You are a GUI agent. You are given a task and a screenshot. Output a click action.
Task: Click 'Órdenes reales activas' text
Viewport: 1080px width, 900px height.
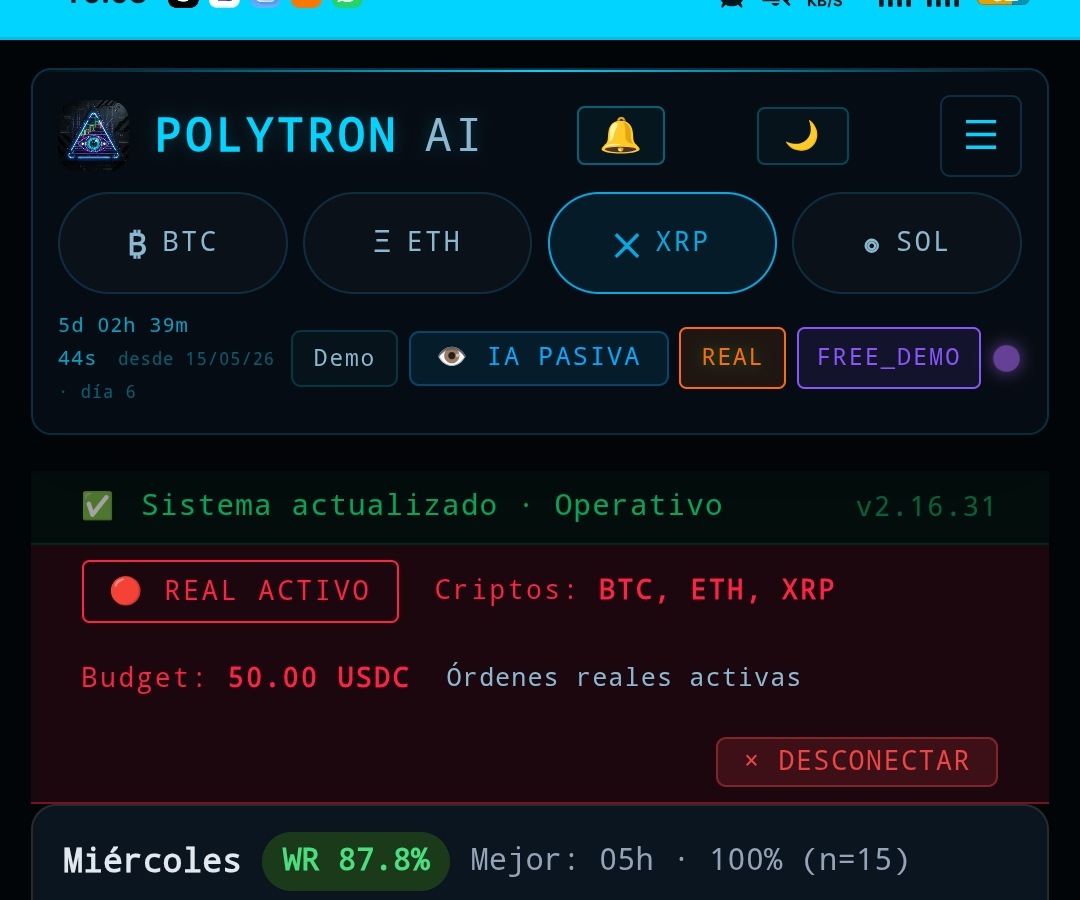pyautogui.click(x=623, y=677)
